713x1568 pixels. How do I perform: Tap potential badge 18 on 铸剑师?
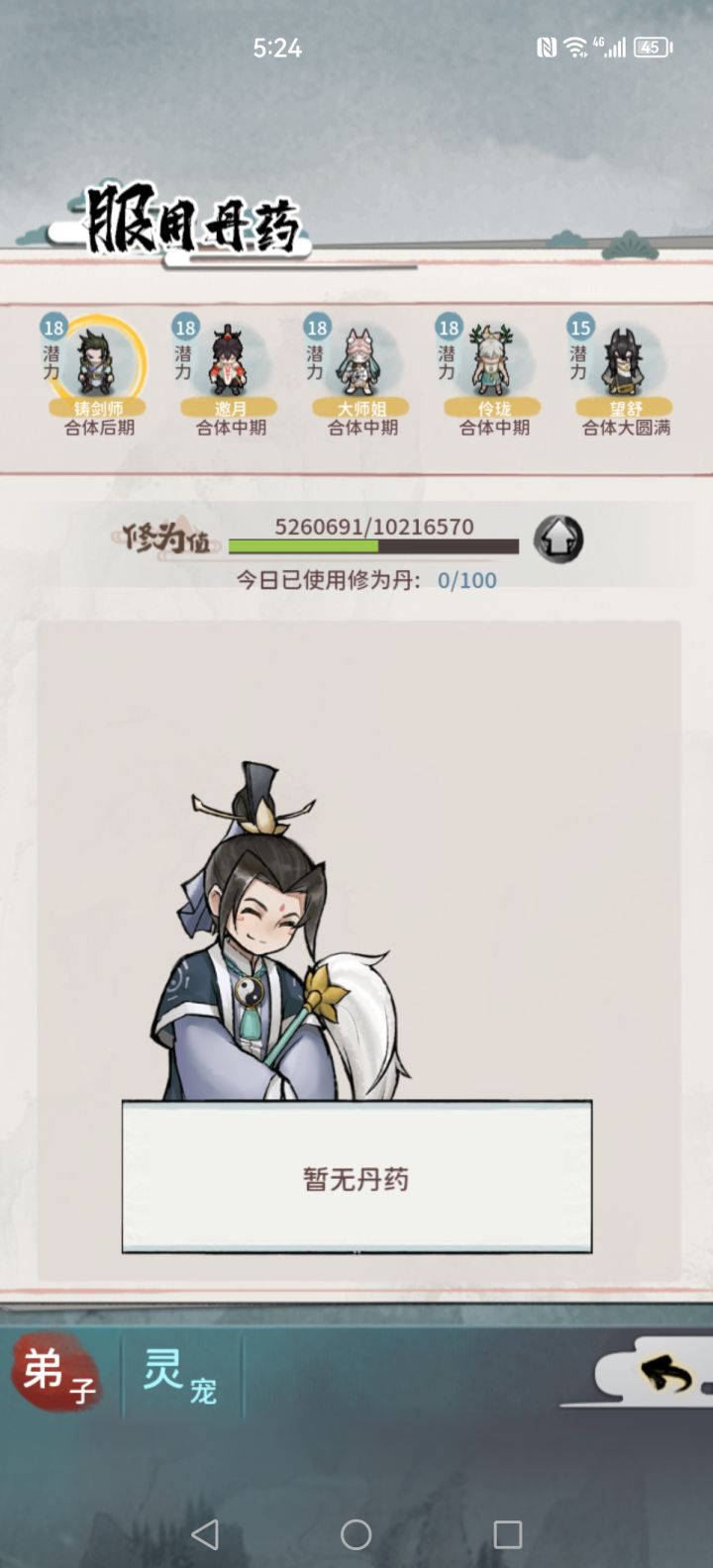pos(52,327)
